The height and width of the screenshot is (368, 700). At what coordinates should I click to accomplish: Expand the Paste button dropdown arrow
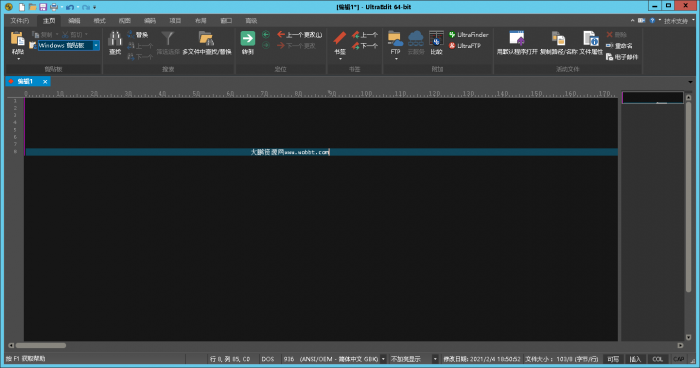click(x=18, y=59)
